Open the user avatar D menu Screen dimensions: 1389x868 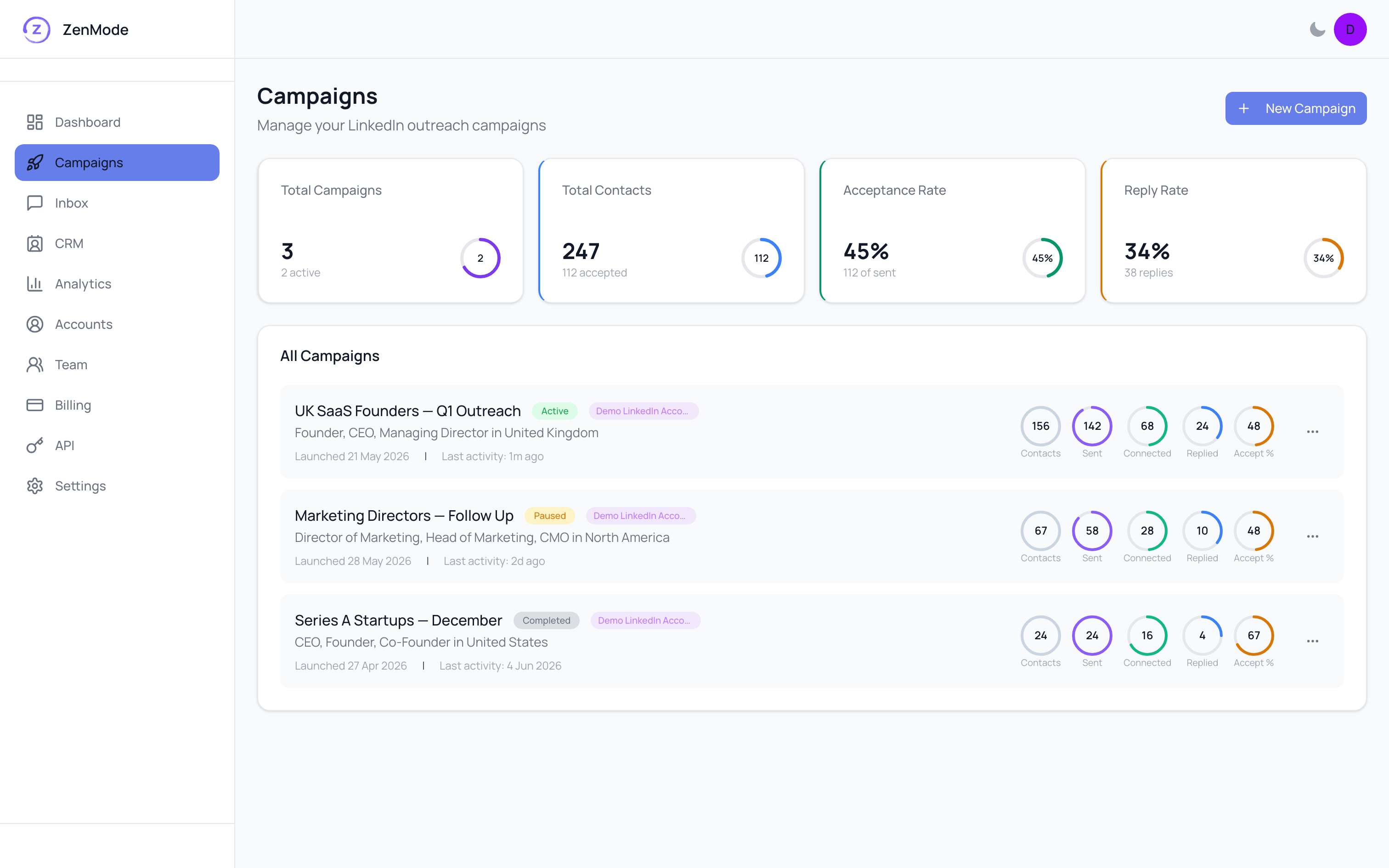[x=1350, y=29]
